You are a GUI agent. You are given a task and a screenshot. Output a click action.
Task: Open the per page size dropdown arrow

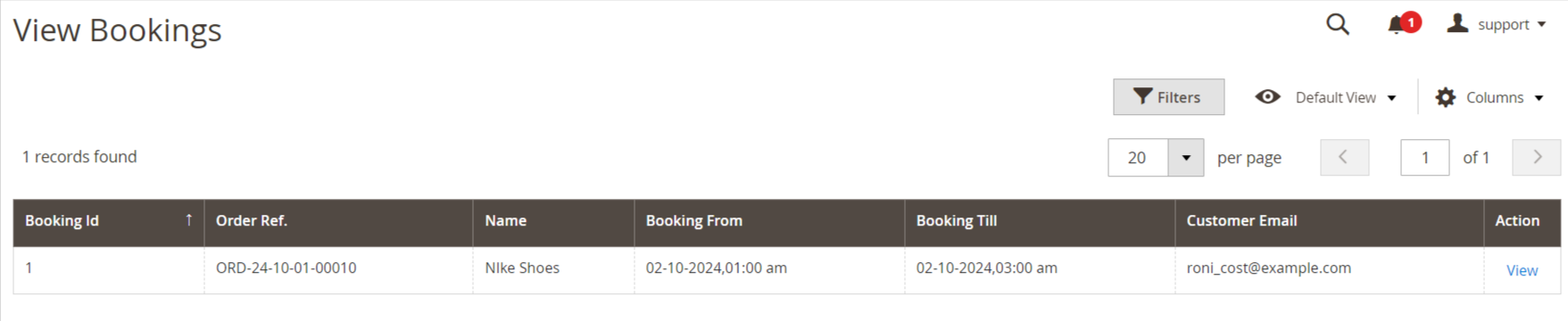coord(1186,158)
